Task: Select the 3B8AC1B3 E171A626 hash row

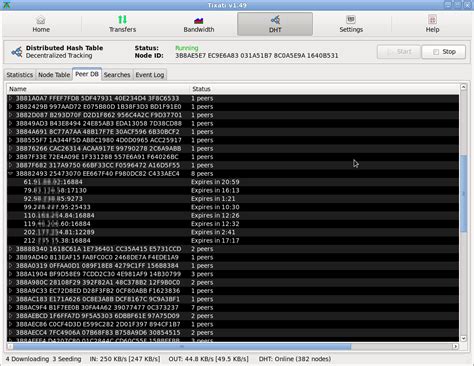Action: tap(233, 299)
